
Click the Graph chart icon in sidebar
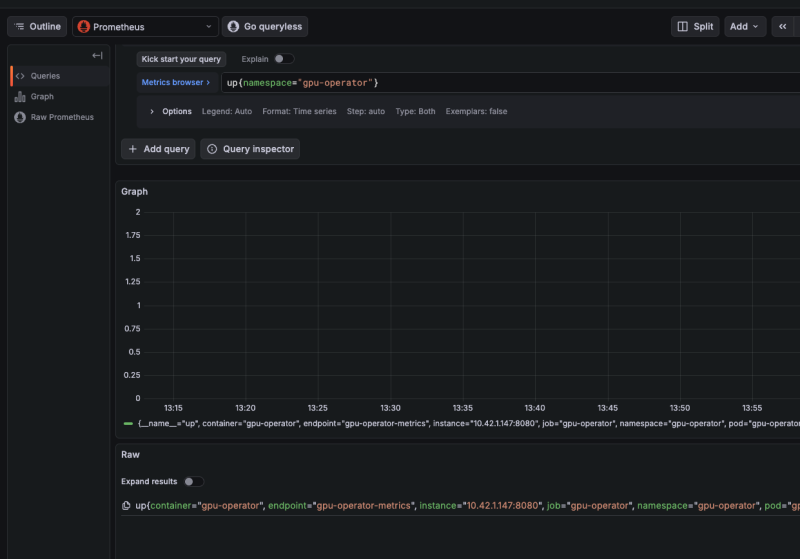click(20, 97)
